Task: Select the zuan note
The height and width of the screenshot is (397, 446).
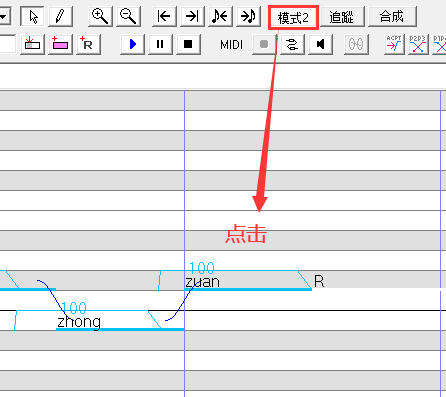Action: pyautogui.click(x=248, y=281)
